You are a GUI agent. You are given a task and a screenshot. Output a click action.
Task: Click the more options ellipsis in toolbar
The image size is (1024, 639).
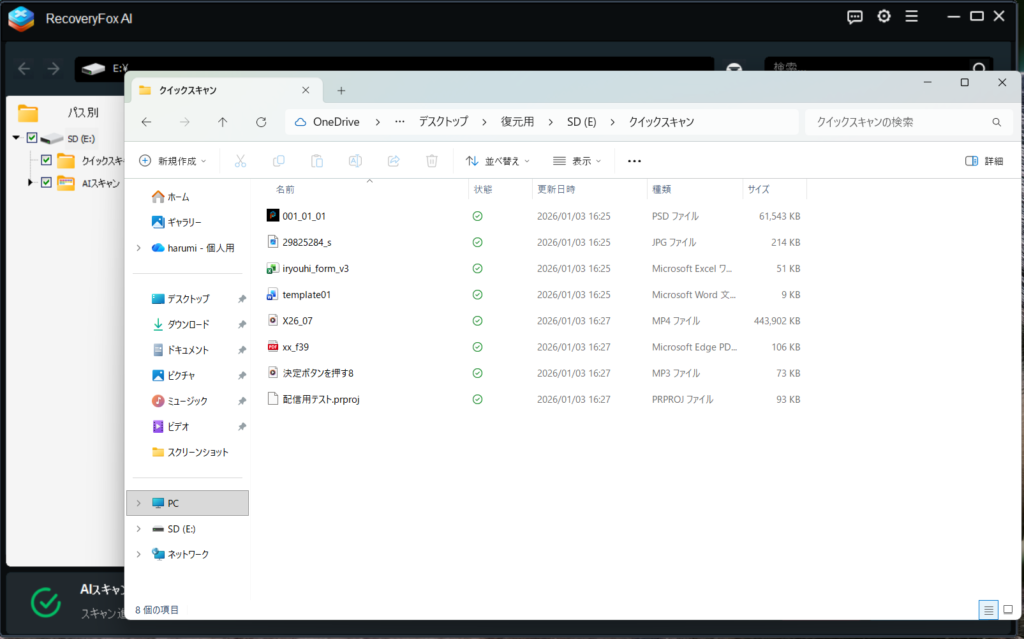(634, 160)
